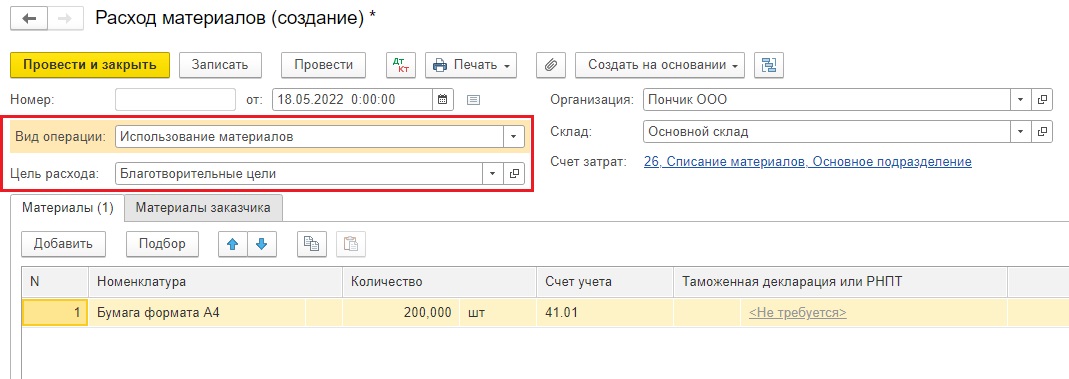The image size is (1069, 379).
Task: Expand the Вид операции dropdown
Action: (513, 136)
